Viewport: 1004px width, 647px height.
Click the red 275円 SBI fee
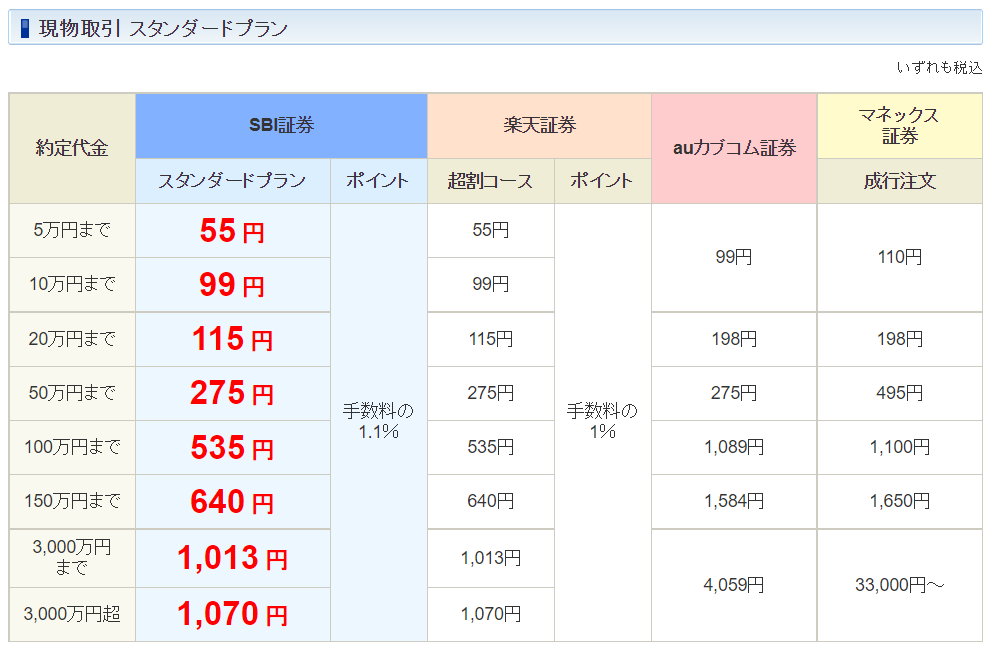(x=232, y=393)
